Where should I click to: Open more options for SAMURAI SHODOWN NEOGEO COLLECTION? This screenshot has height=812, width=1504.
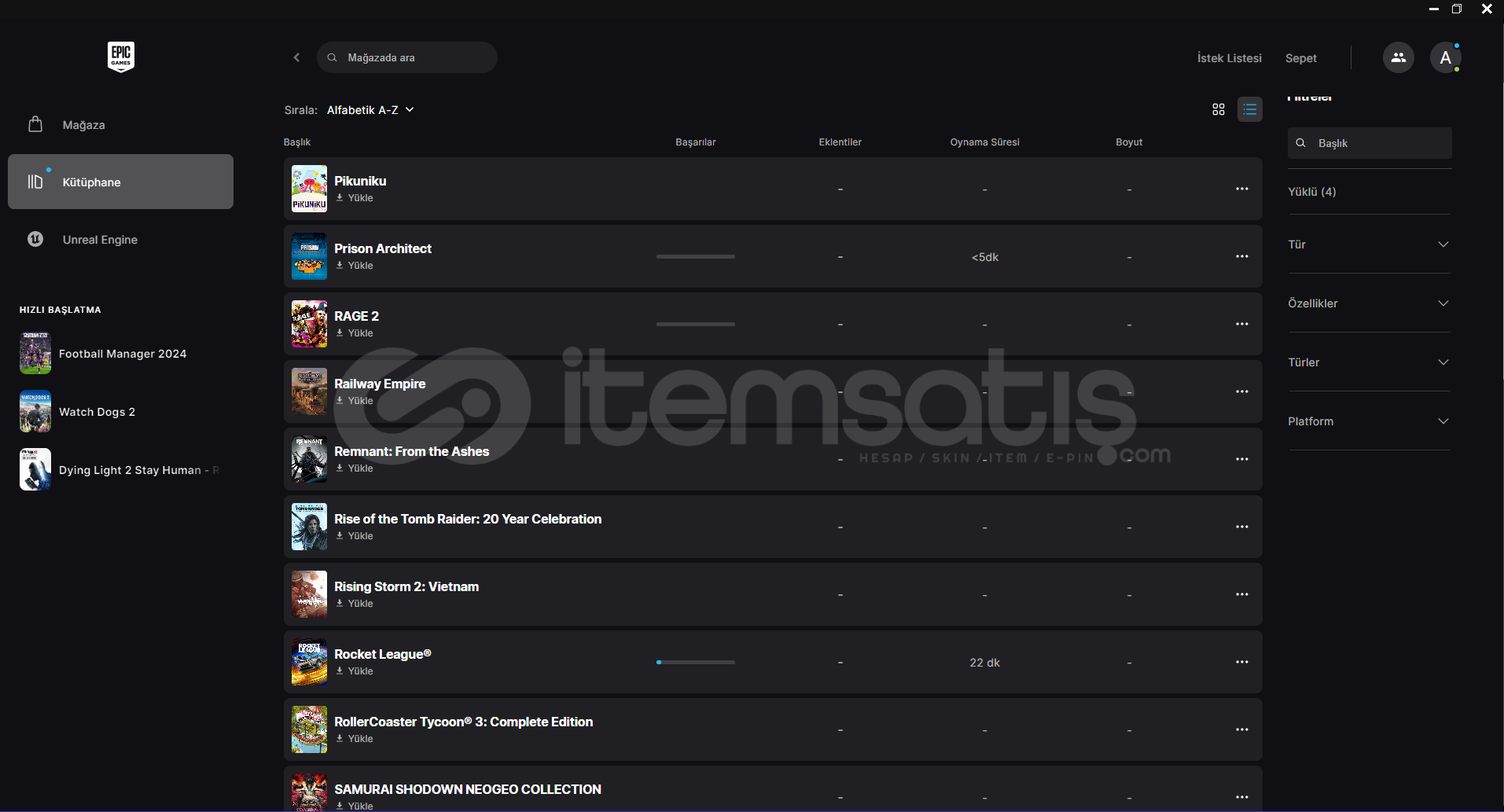(x=1242, y=797)
